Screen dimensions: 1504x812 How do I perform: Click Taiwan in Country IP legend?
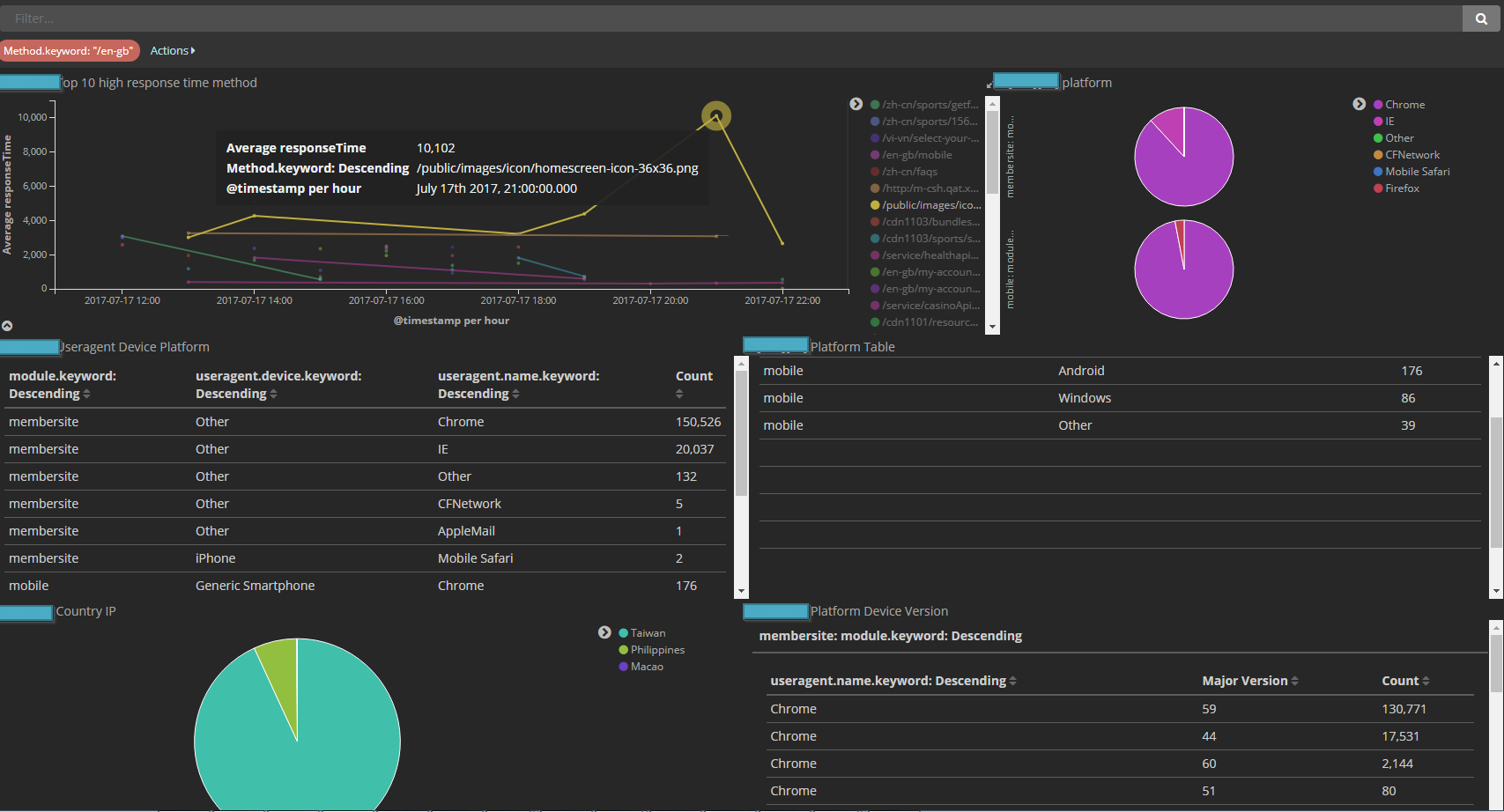648,633
